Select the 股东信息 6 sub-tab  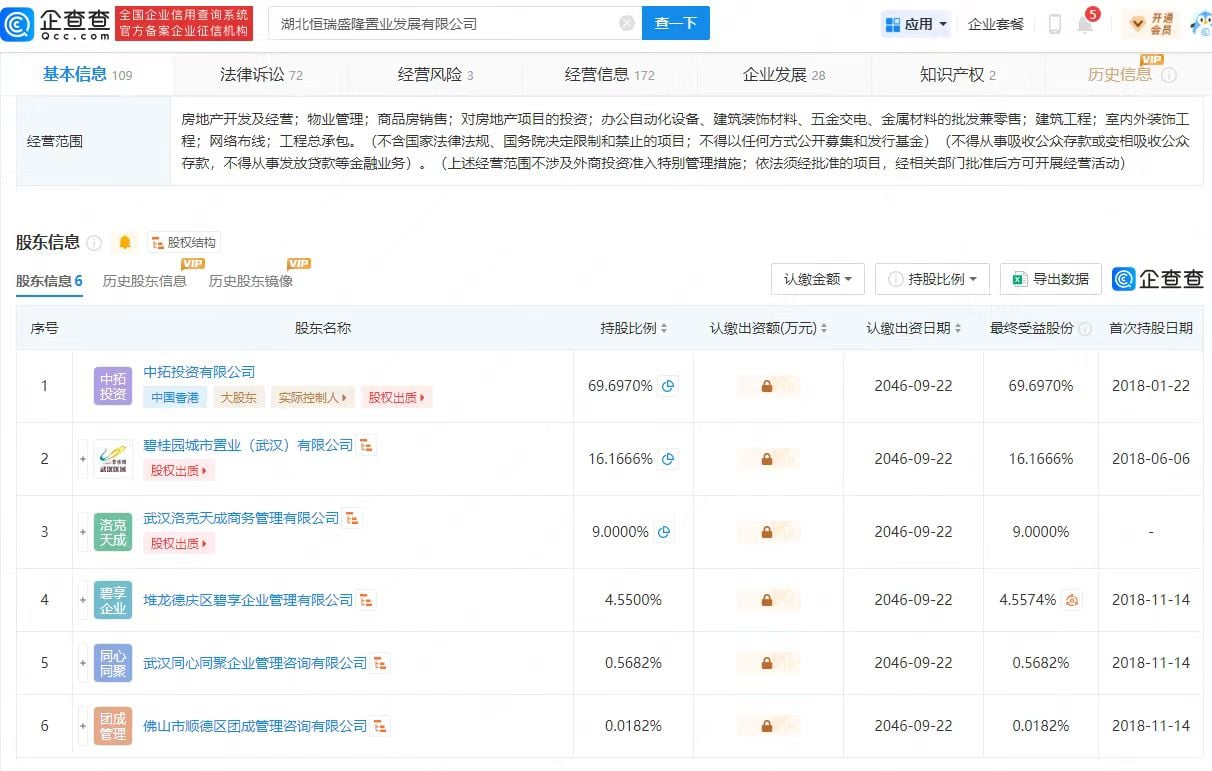(x=49, y=281)
